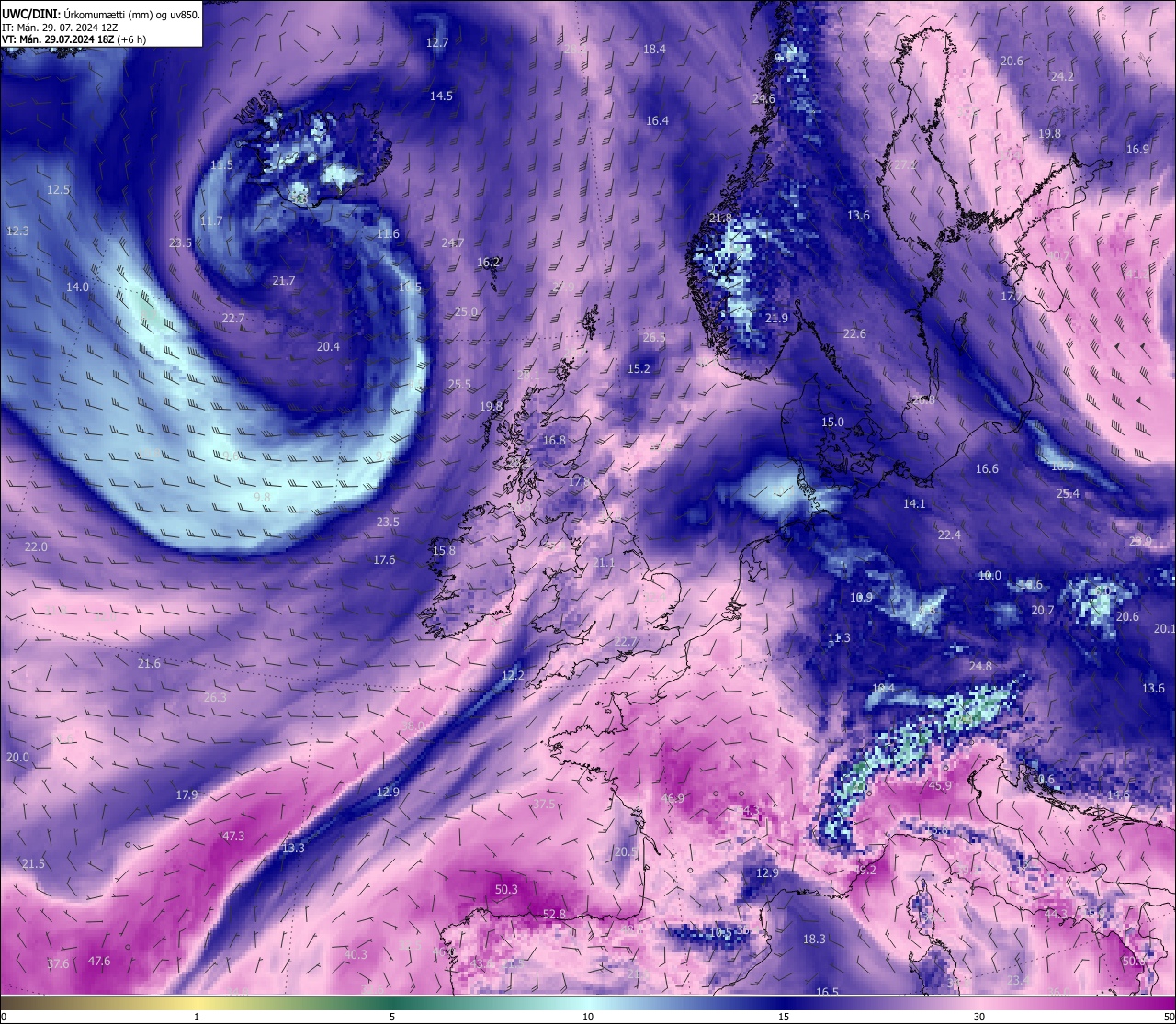Click the 46.9 value over France
The height and width of the screenshot is (1024, 1176).
pos(673,798)
